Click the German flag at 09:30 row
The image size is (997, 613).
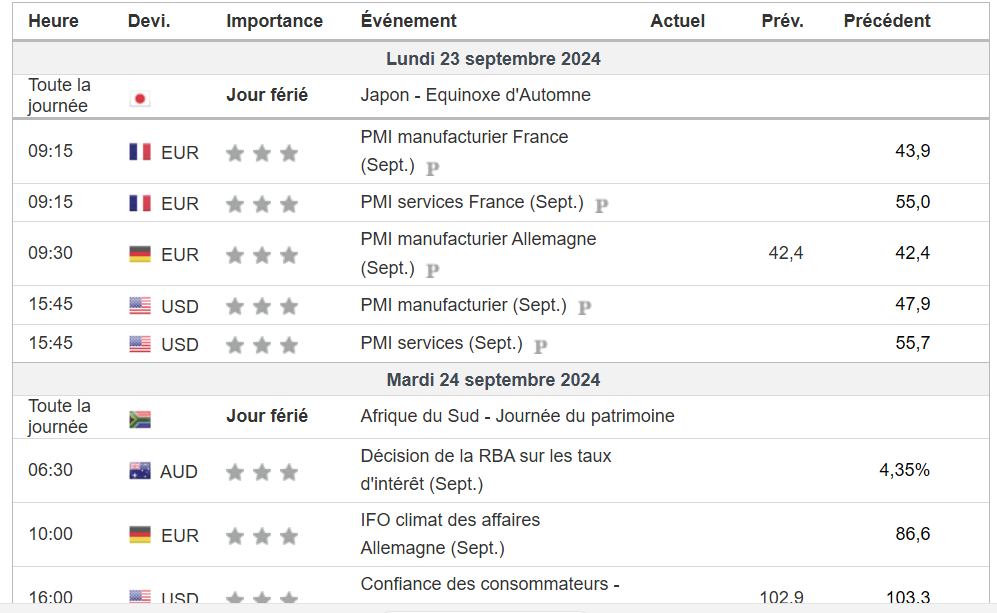[140, 254]
